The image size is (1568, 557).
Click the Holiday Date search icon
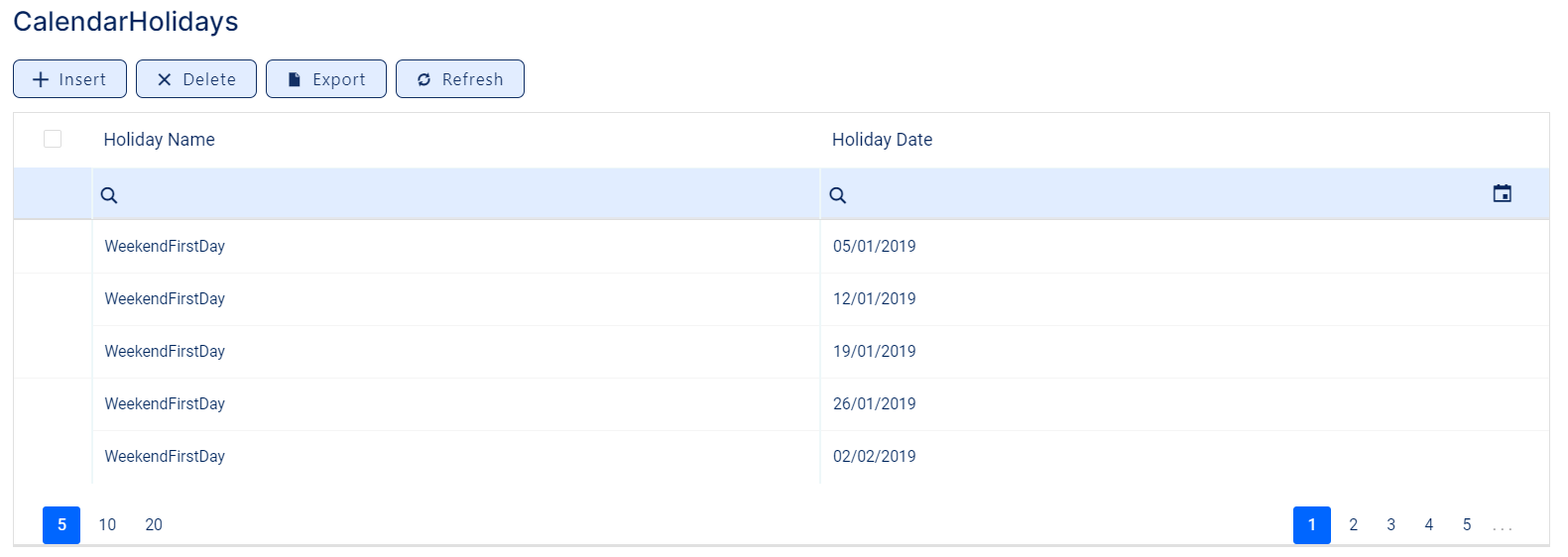tap(838, 195)
